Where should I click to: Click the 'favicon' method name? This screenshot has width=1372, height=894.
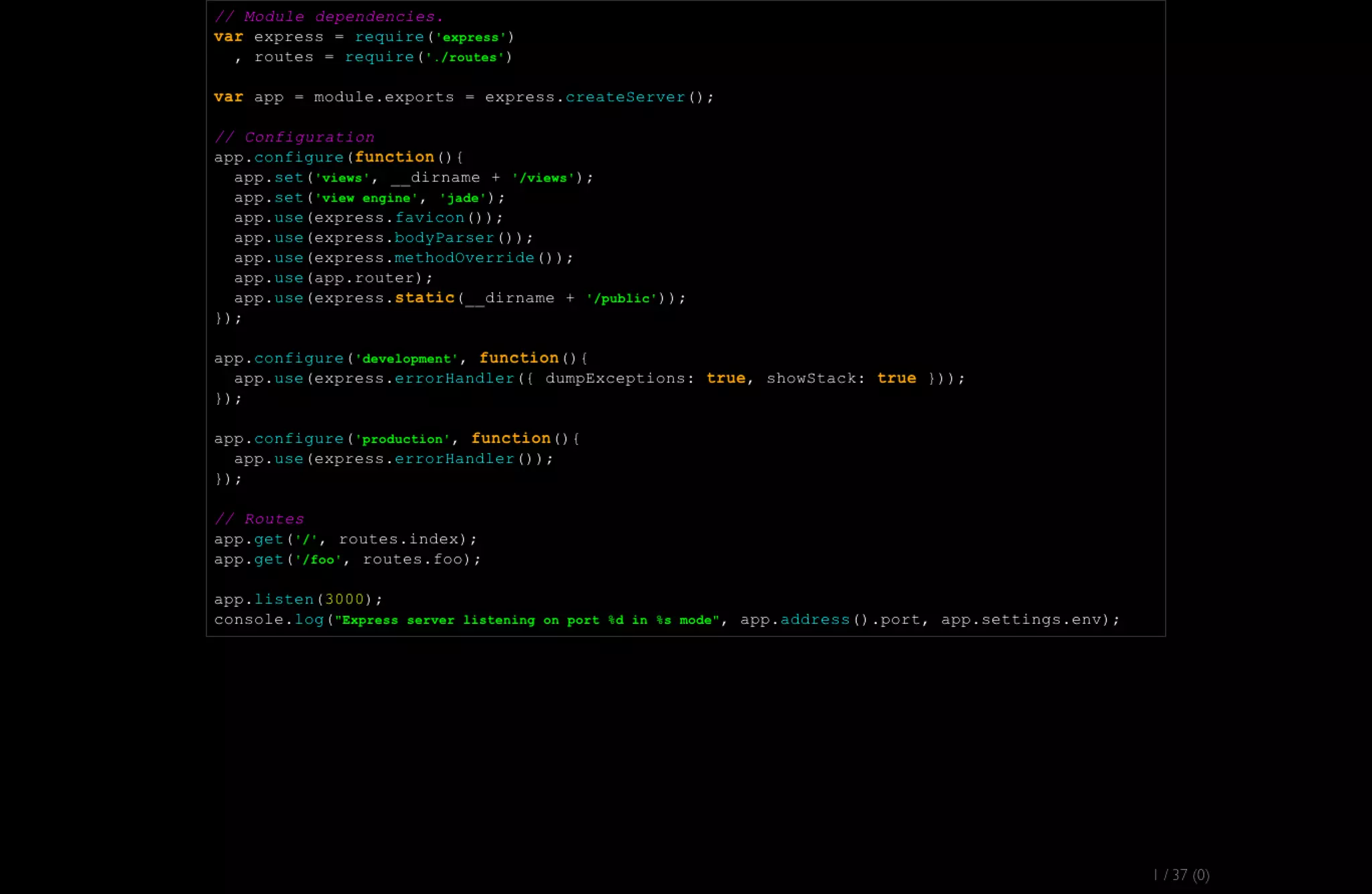[429, 218]
